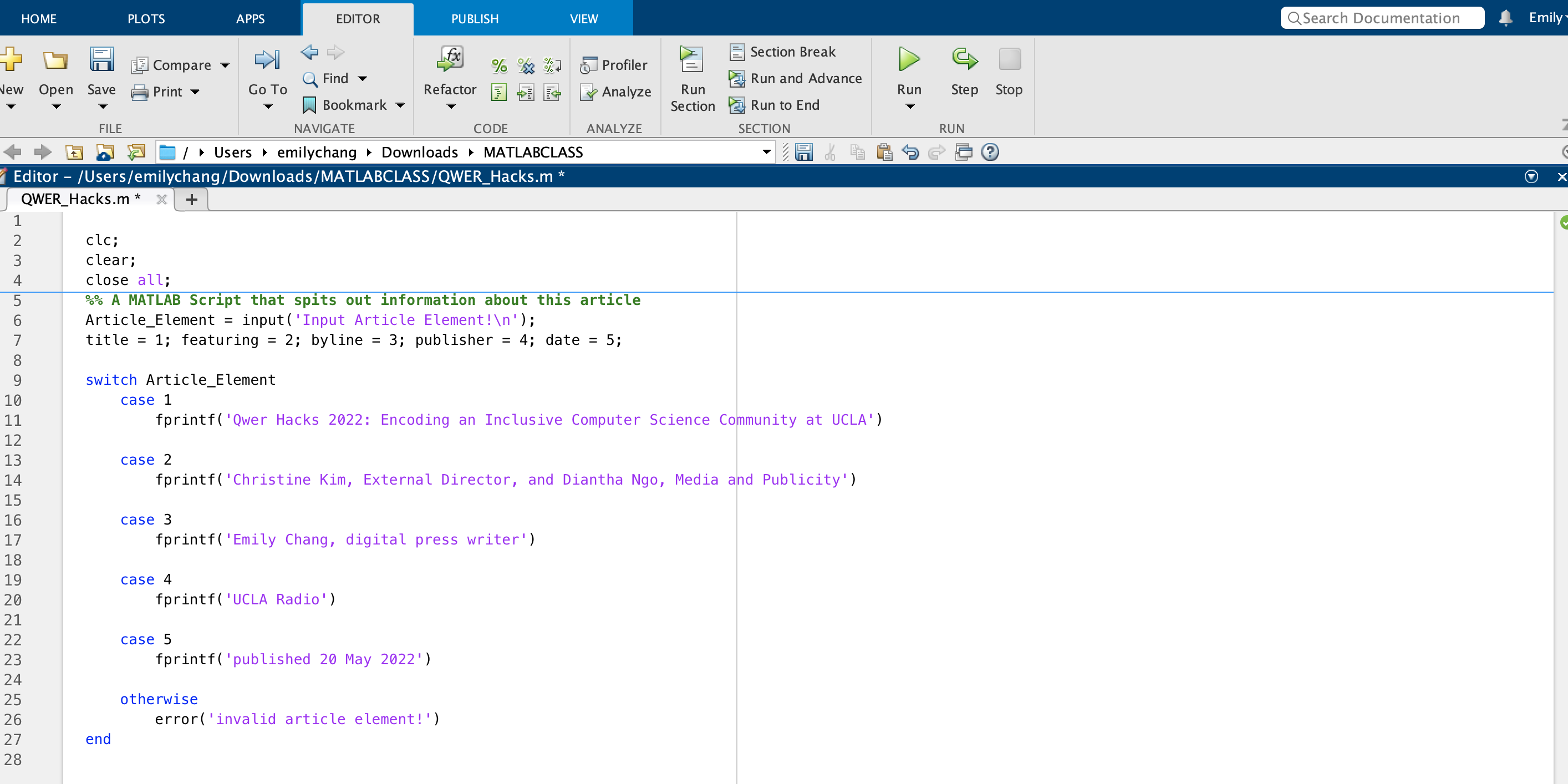Viewport: 1568px width, 784px height.
Task: Comment code with the percent icon
Action: [499, 65]
